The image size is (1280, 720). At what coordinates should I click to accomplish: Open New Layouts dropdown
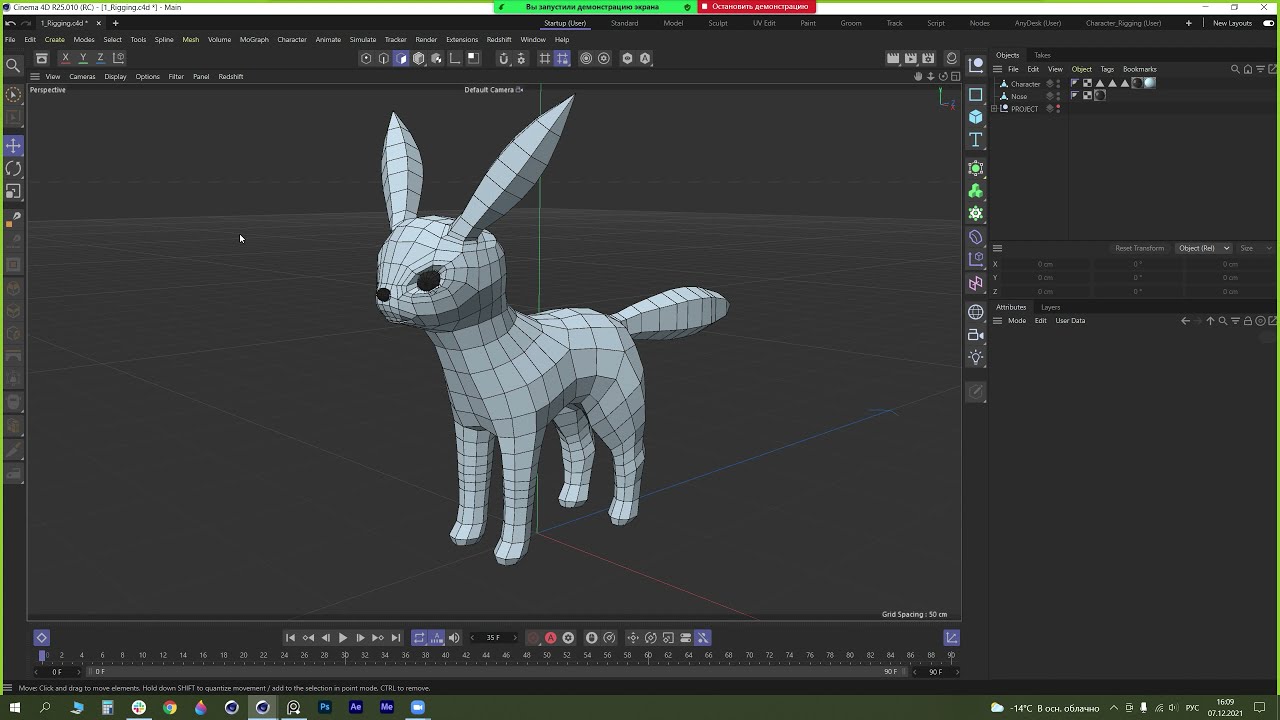coord(1232,23)
